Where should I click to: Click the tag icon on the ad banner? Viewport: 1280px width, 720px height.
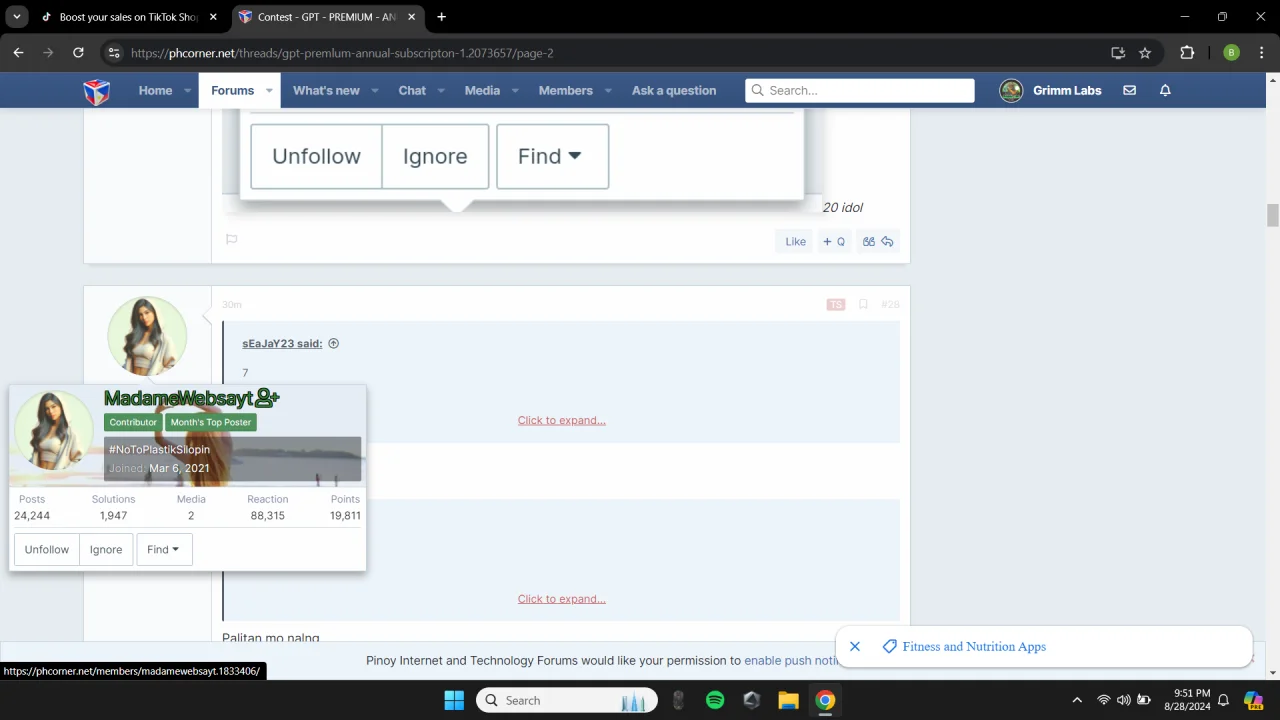889,646
